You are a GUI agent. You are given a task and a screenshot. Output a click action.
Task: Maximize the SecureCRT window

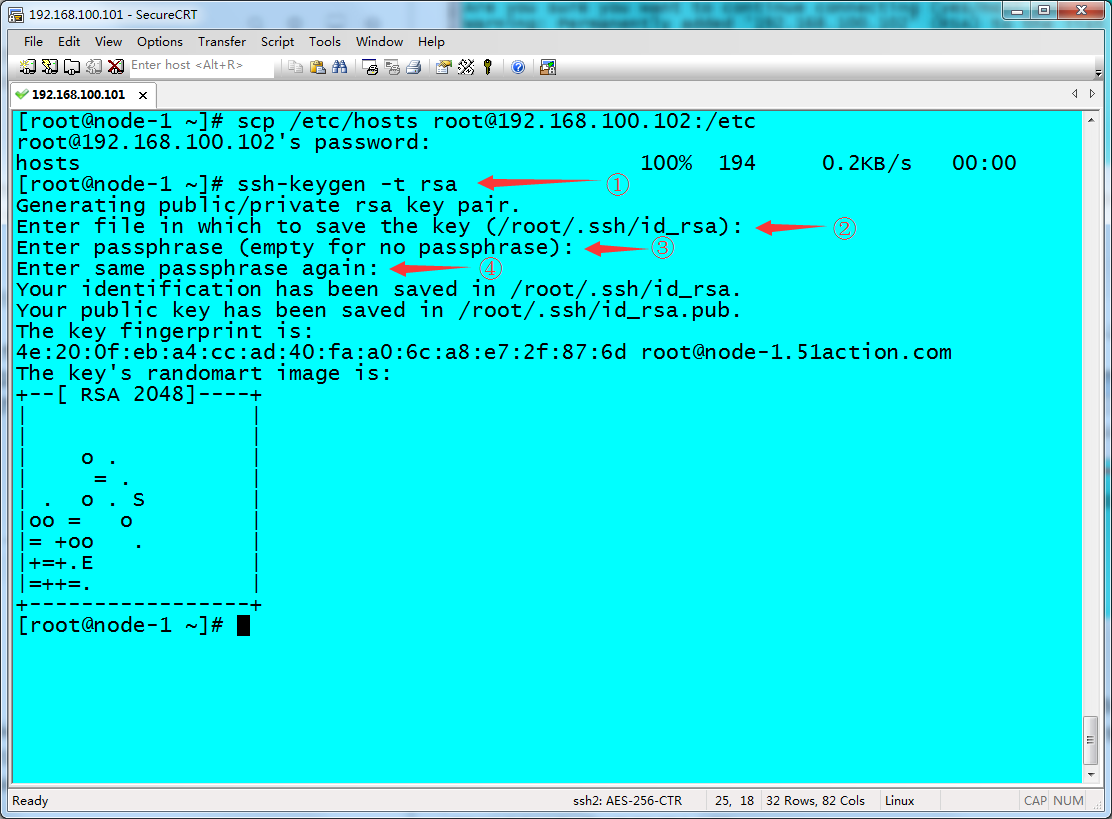pyautogui.click(x=1044, y=11)
